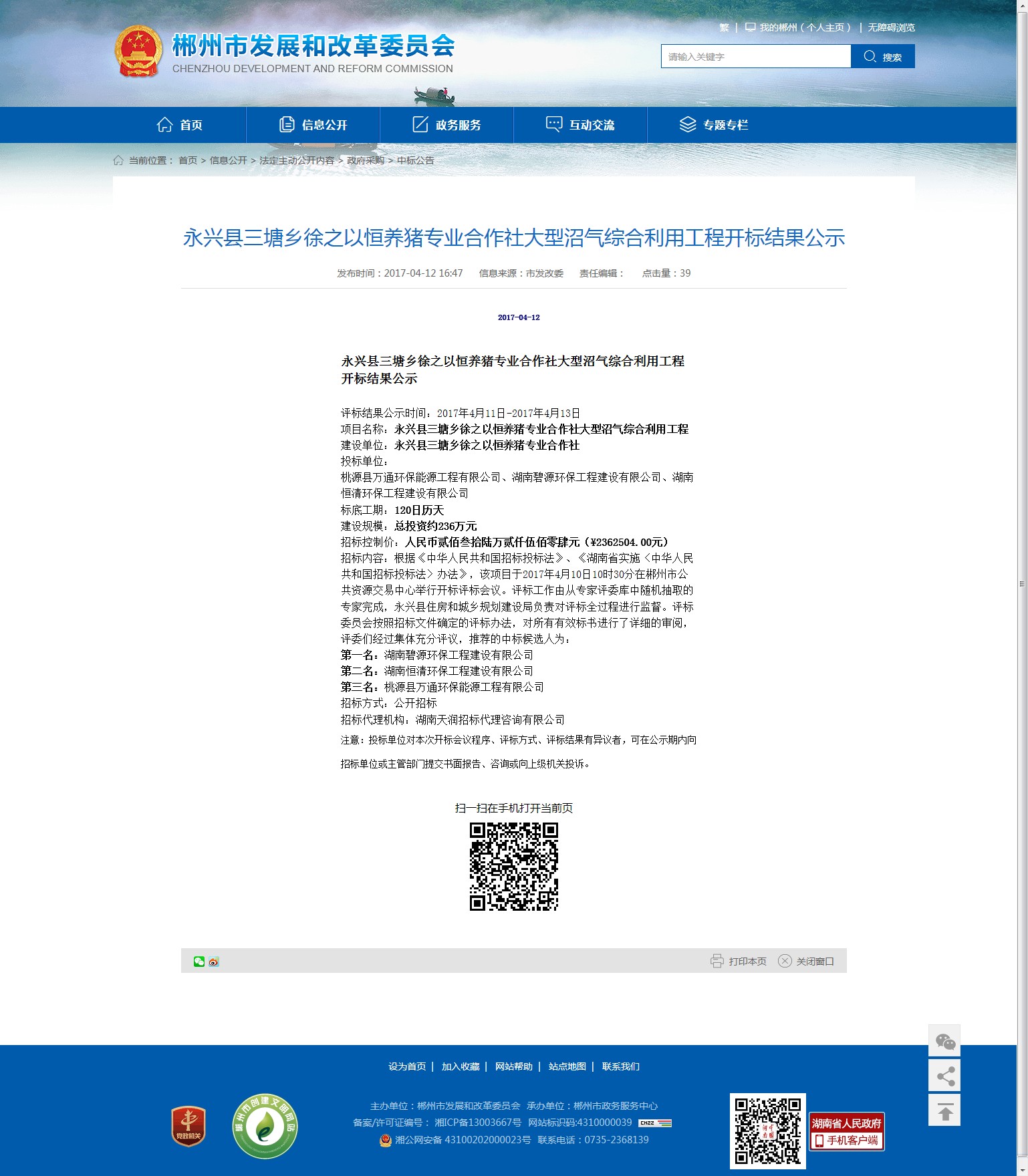Click 点击量:39 text

pyautogui.click(x=666, y=273)
